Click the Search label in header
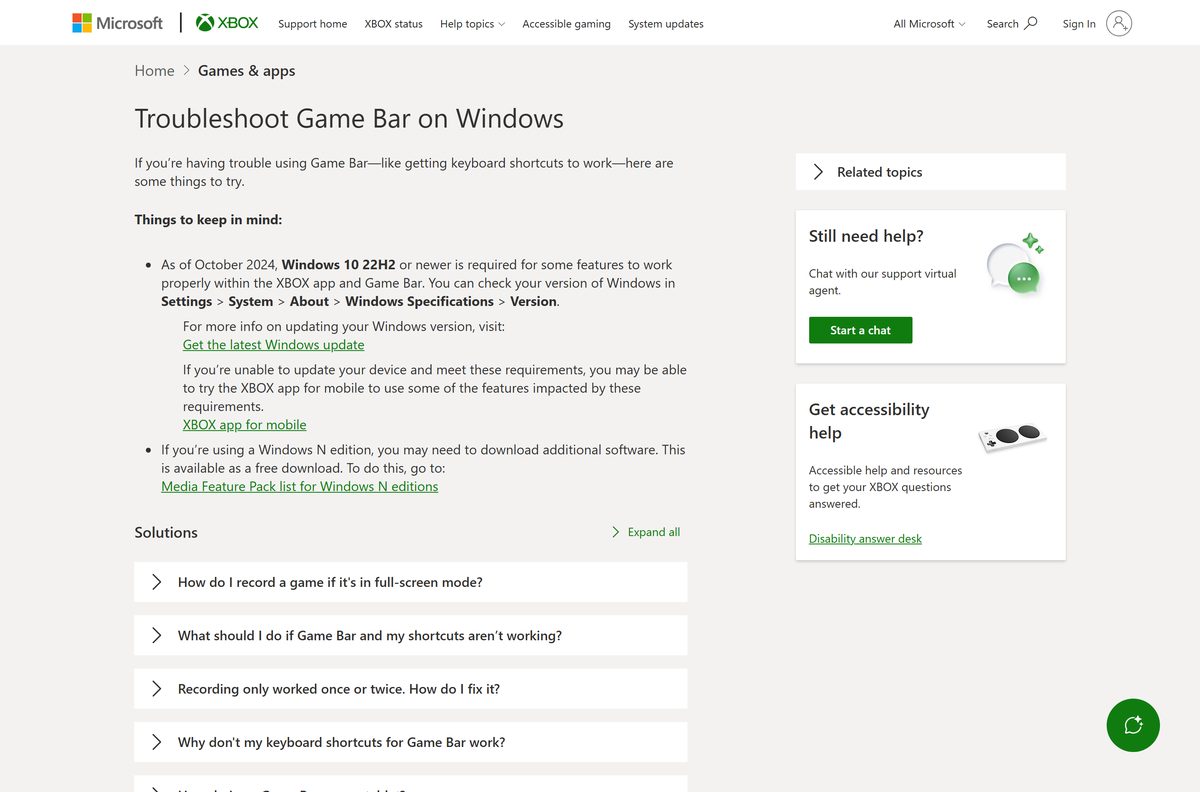Screen dimensions: 1200x792 tap(1002, 24)
